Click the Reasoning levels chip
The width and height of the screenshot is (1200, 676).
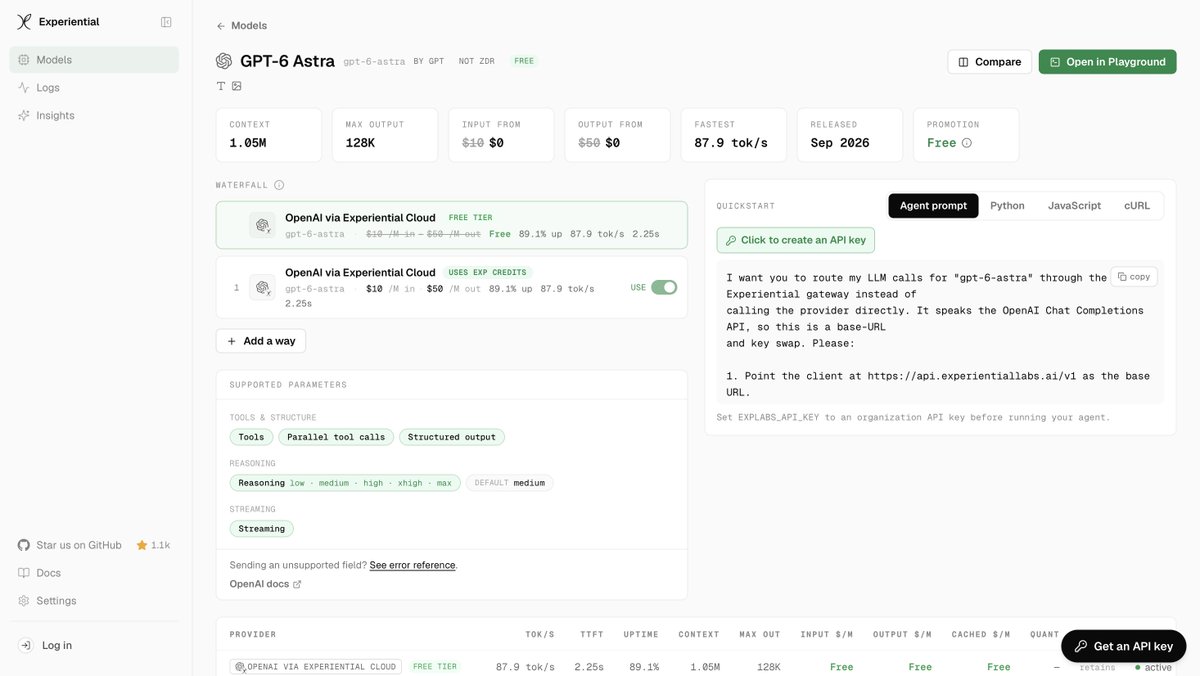tap(345, 483)
